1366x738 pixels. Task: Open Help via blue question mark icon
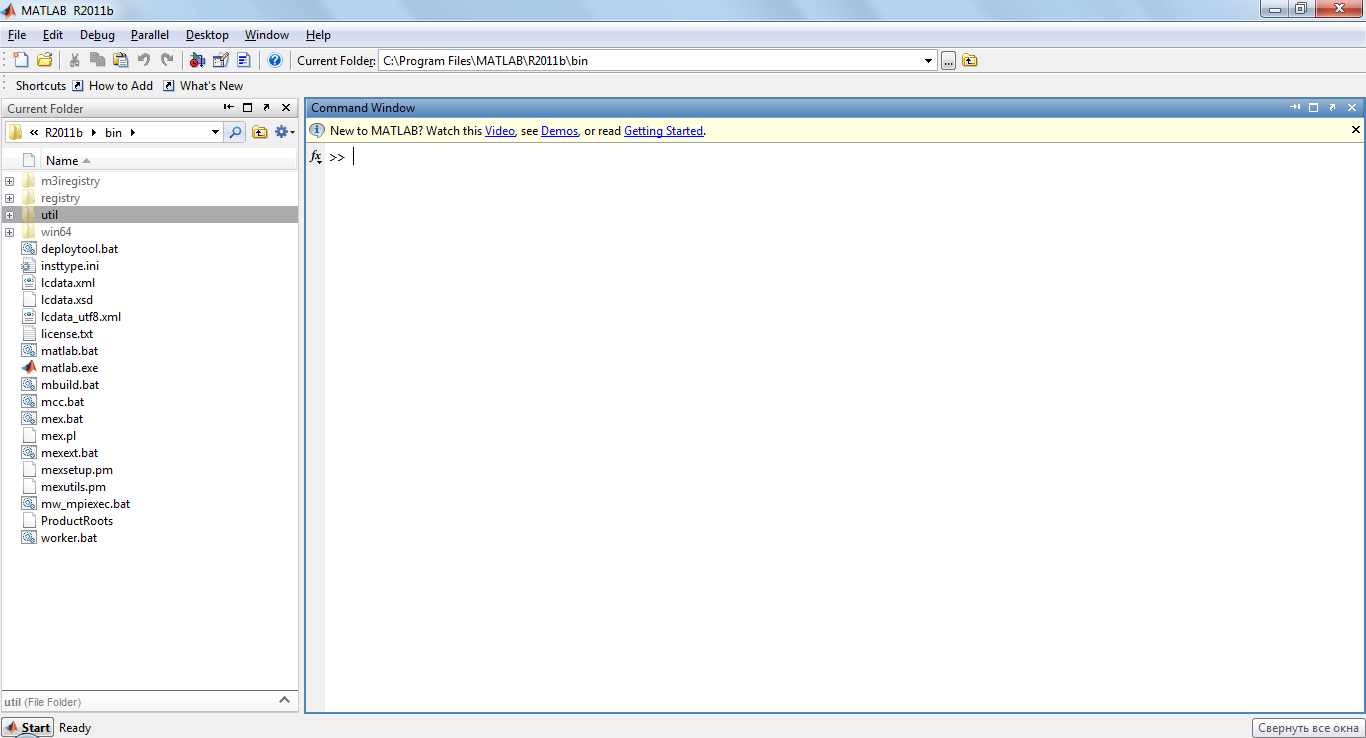point(275,60)
